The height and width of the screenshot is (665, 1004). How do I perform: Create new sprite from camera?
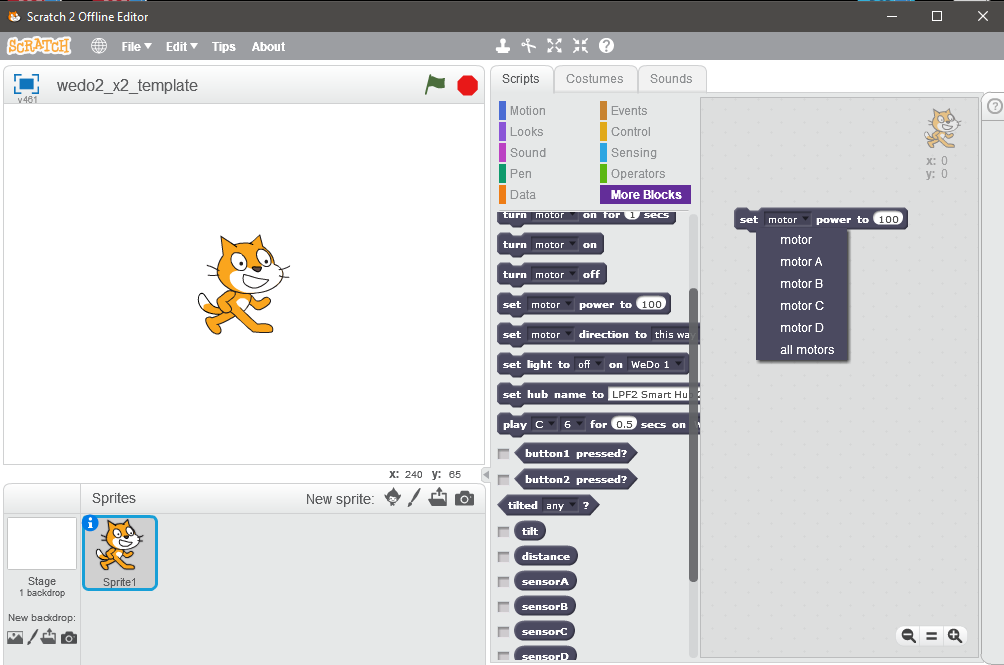click(464, 498)
